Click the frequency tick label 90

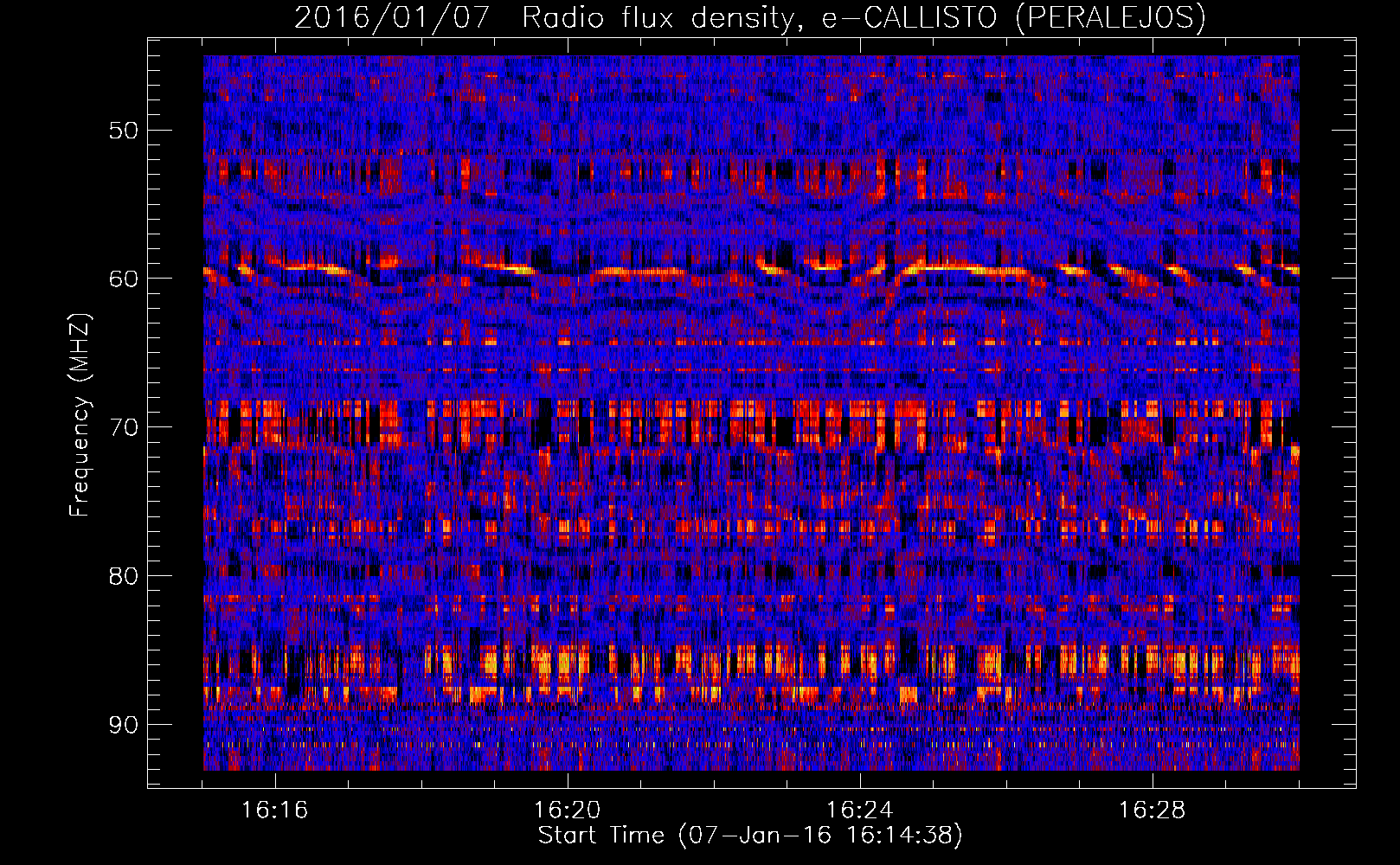point(124,724)
